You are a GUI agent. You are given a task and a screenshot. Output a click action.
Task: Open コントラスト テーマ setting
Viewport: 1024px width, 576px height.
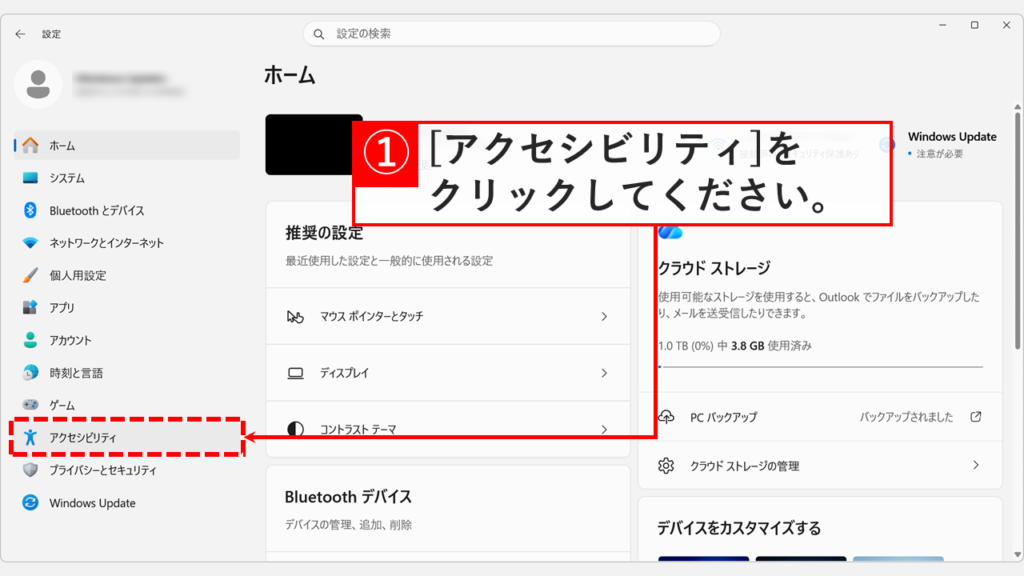(x=448, y=429)
